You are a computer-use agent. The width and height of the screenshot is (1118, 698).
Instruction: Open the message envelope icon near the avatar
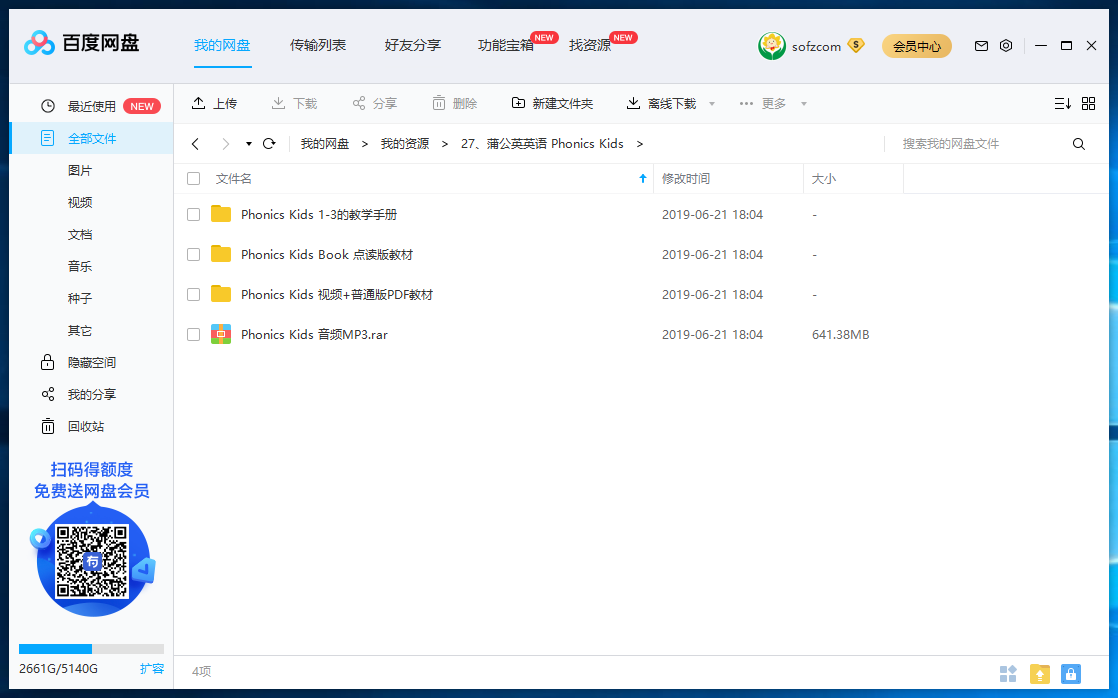981,45
